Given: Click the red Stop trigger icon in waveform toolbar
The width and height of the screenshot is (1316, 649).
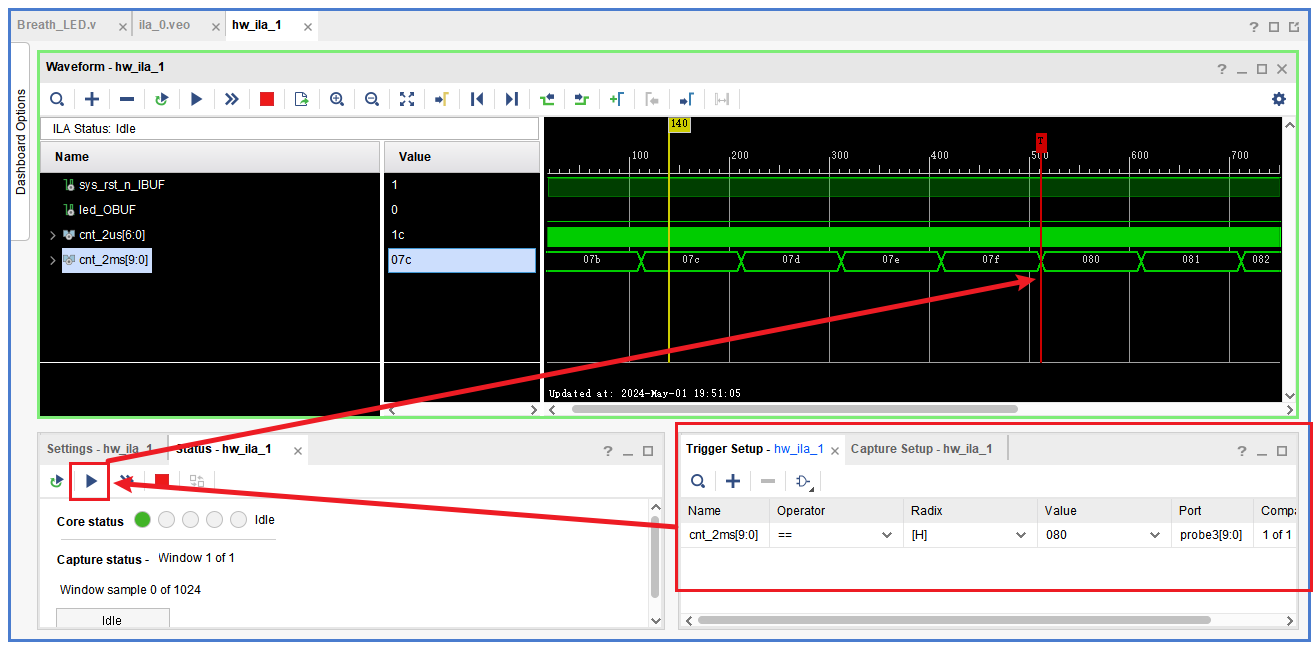Looking at the screenshot, I should 267,99.
